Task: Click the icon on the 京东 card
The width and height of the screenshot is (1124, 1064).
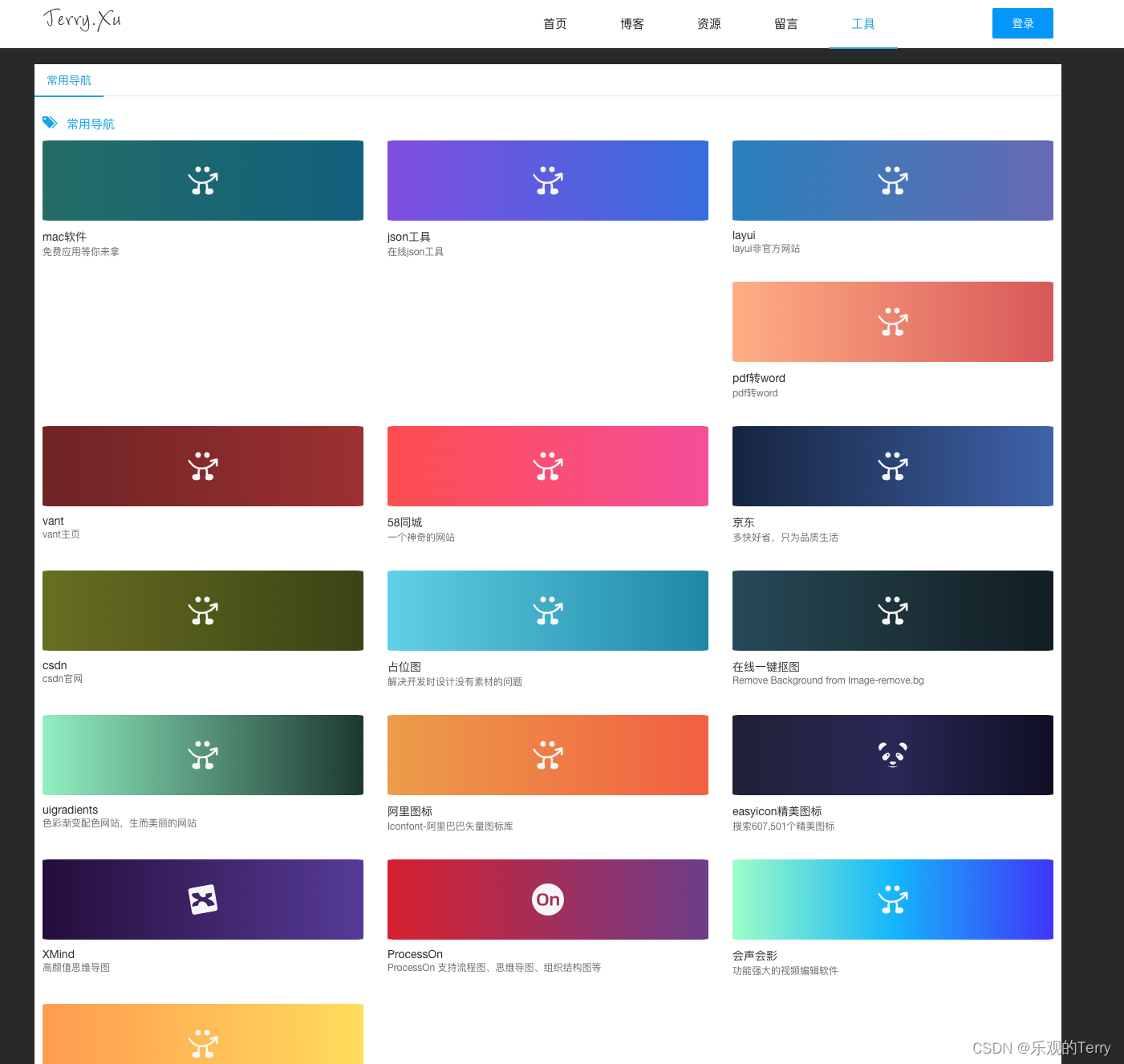Action: (893, 466)
